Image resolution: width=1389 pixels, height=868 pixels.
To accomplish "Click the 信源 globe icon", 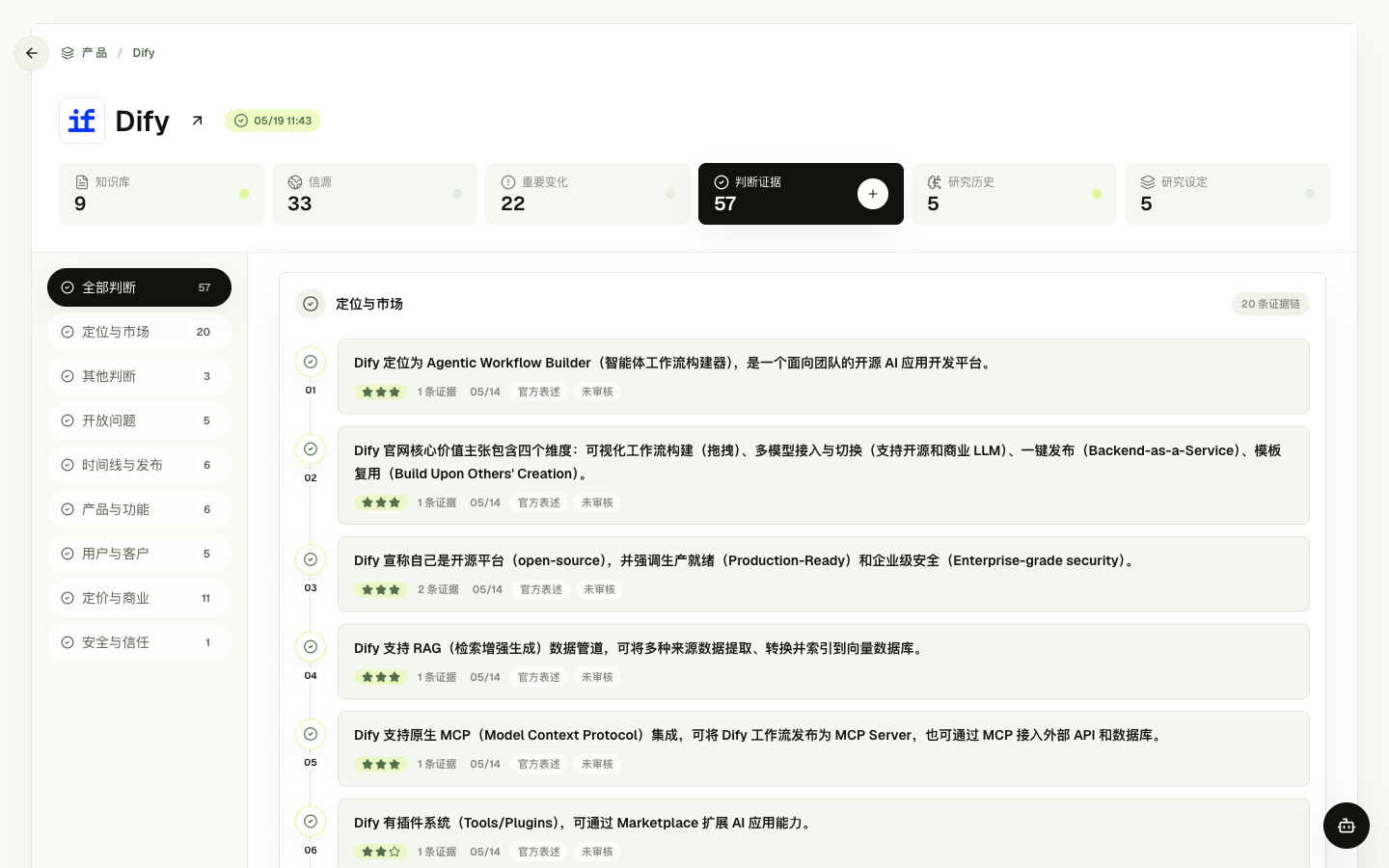I will click(295, 181).
